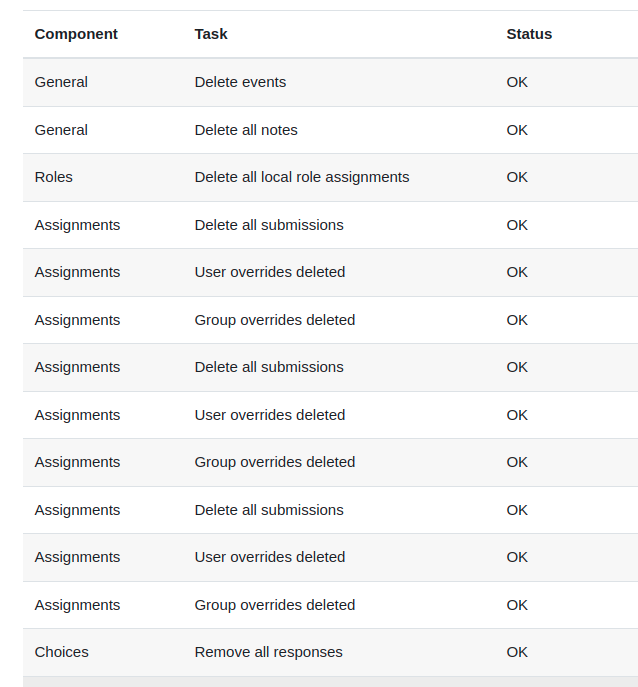Click the Component column header

(x=76, y=34)
